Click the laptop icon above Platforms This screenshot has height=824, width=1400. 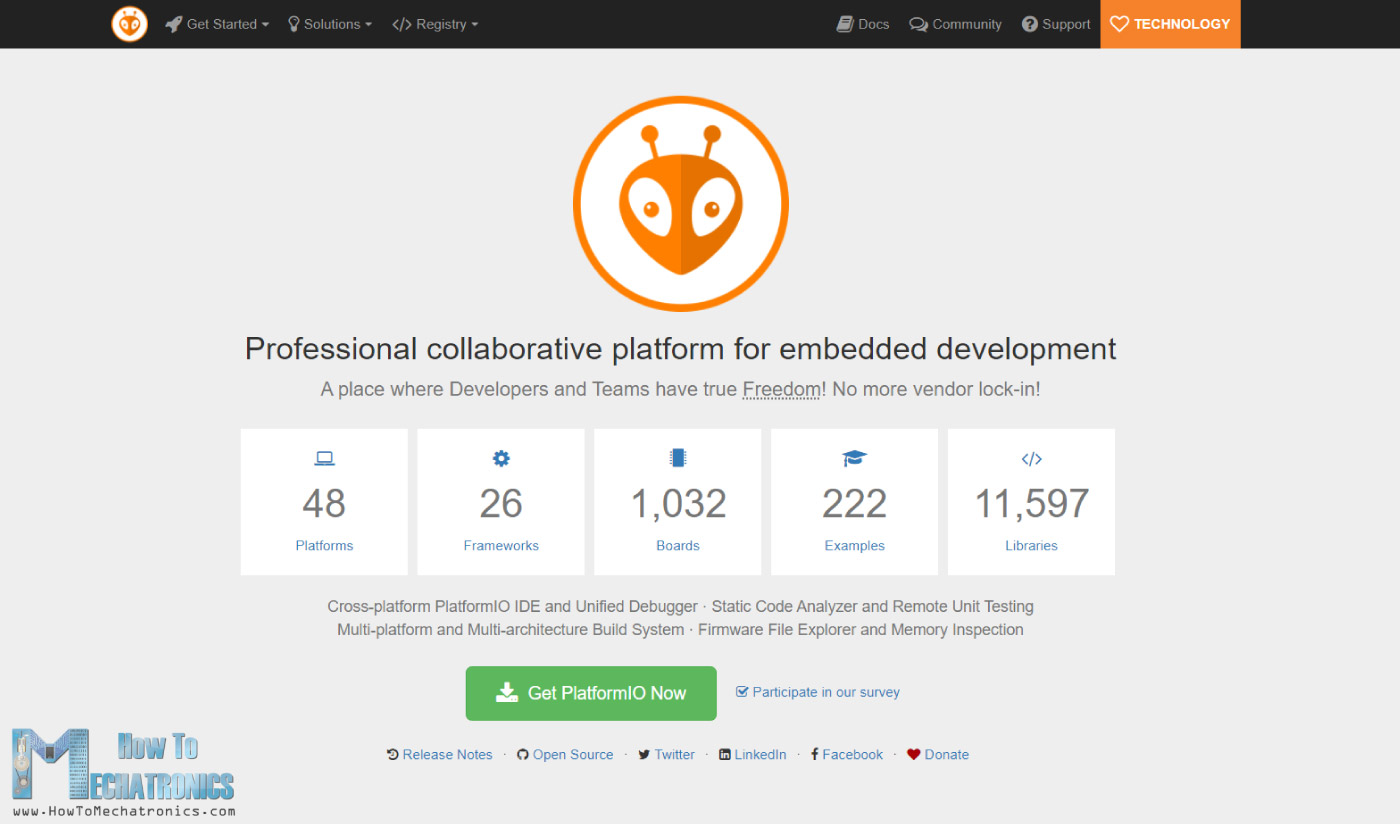pyautogui.click(x=324, y=459)
